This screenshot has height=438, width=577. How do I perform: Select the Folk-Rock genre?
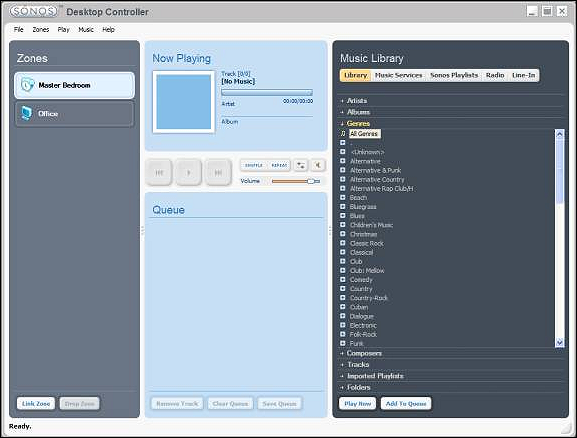(x=363, y=334)
